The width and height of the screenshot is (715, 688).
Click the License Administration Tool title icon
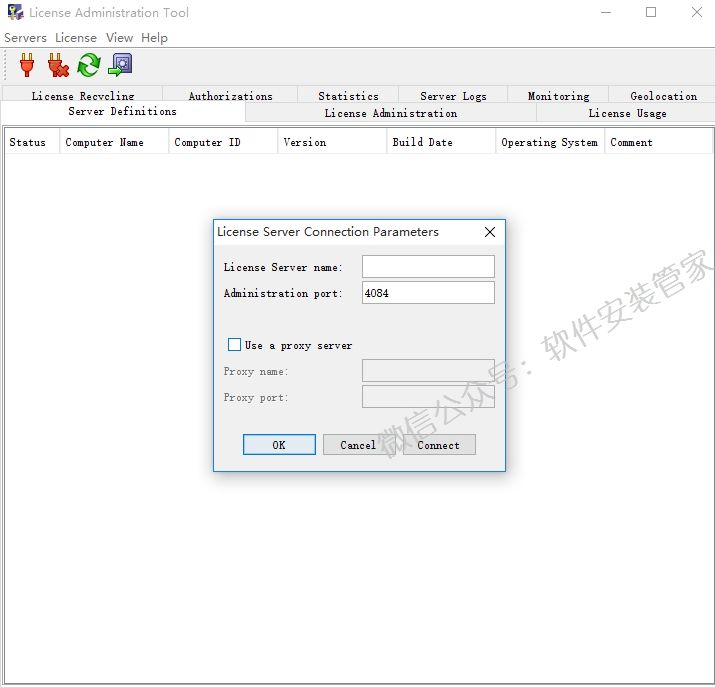(15, 13)
